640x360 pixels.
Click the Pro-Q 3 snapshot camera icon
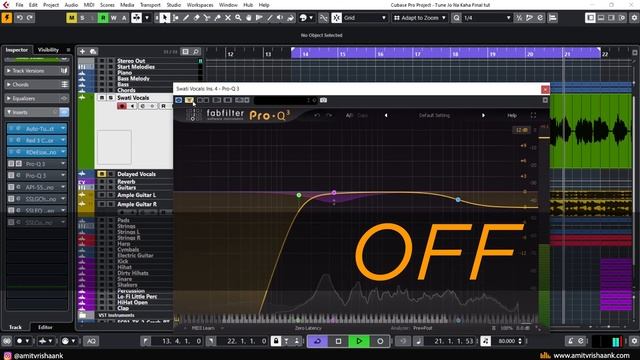(323, 100)
